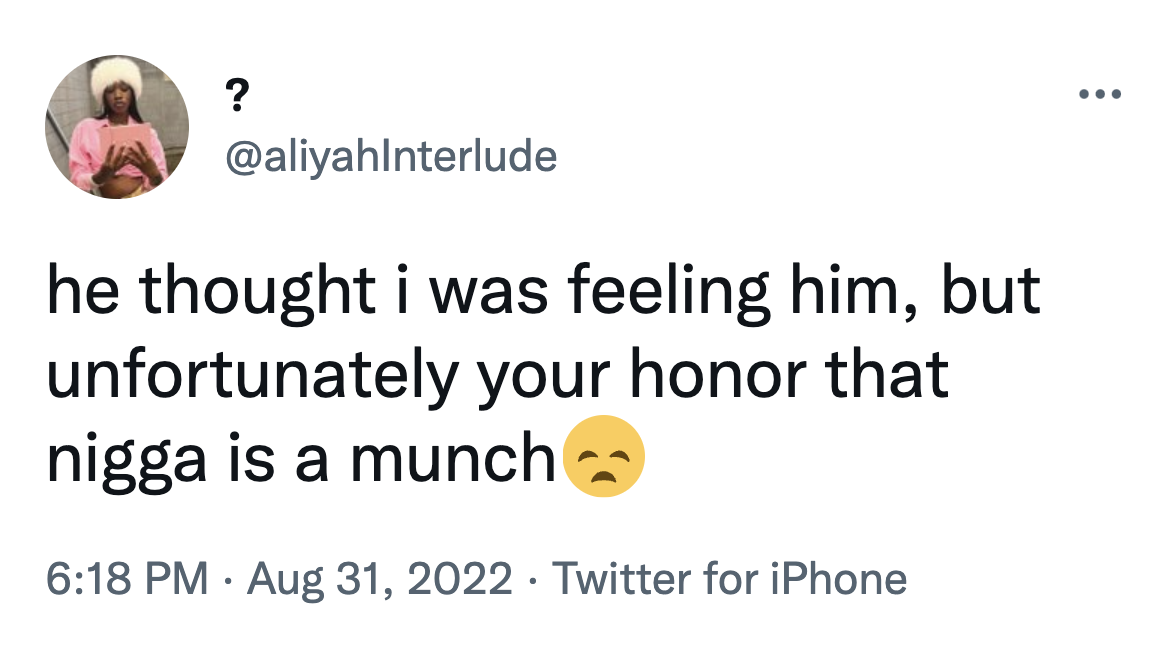Click the year "2022" in the date
The image size is (1174, 646).
(464, 579)
